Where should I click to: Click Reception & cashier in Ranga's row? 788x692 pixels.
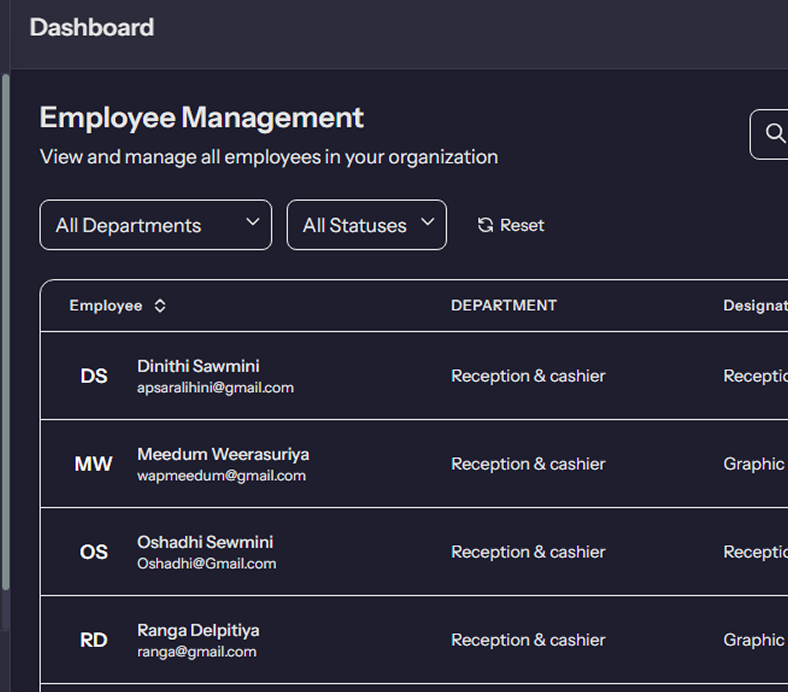click(x=528, y=640)
